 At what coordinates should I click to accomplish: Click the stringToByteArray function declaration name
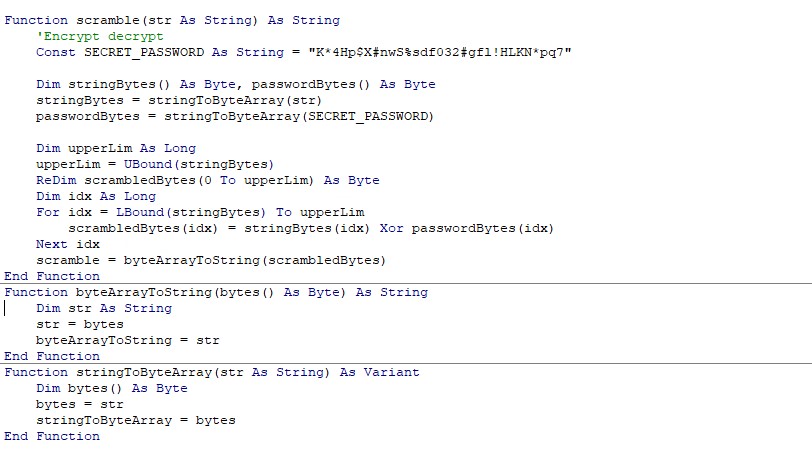pyautogui.click(x=144, y=372)
